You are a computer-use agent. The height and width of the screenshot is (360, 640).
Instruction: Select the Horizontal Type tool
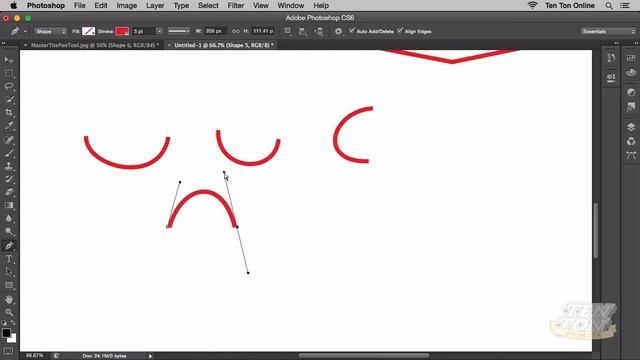click(9, 259)
